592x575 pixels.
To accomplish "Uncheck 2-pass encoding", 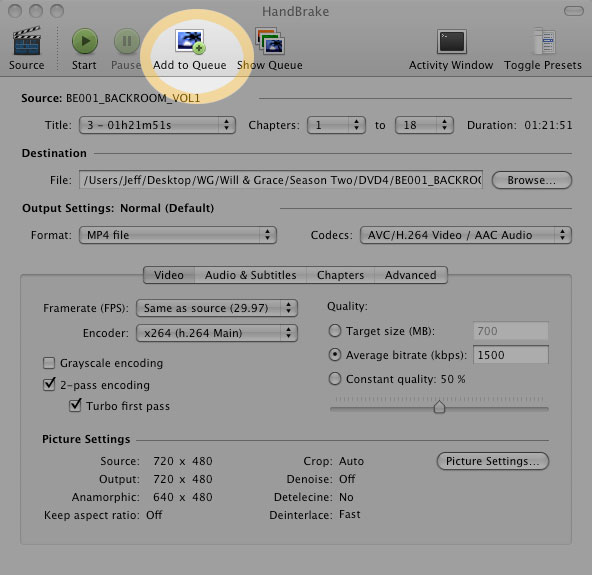I will tap(49, 385).
